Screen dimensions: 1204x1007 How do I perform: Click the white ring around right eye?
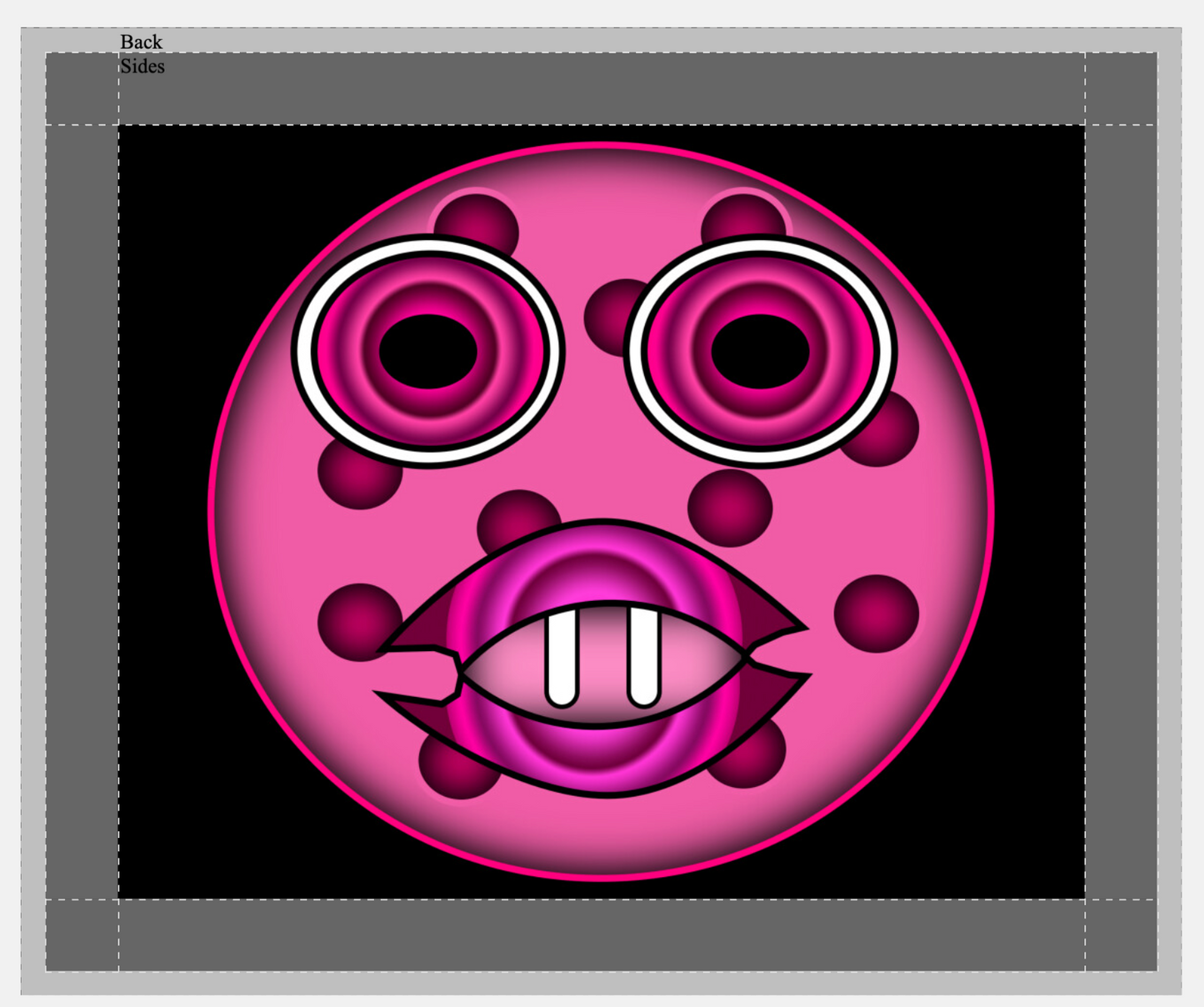[x=885, y=350]
